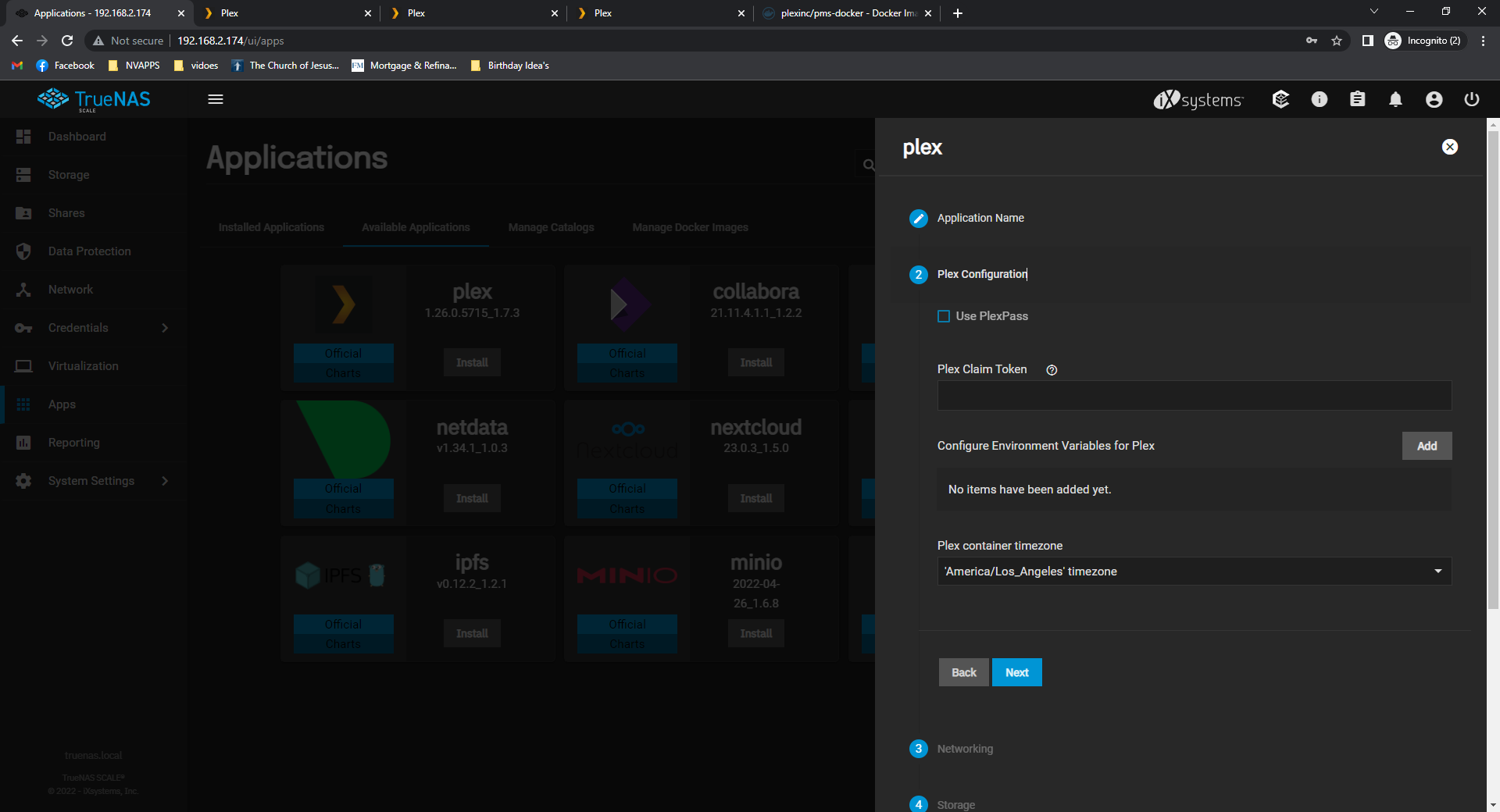1500x812 pixels.
Task: Open Shares in the sidebar
Action: 94,213
